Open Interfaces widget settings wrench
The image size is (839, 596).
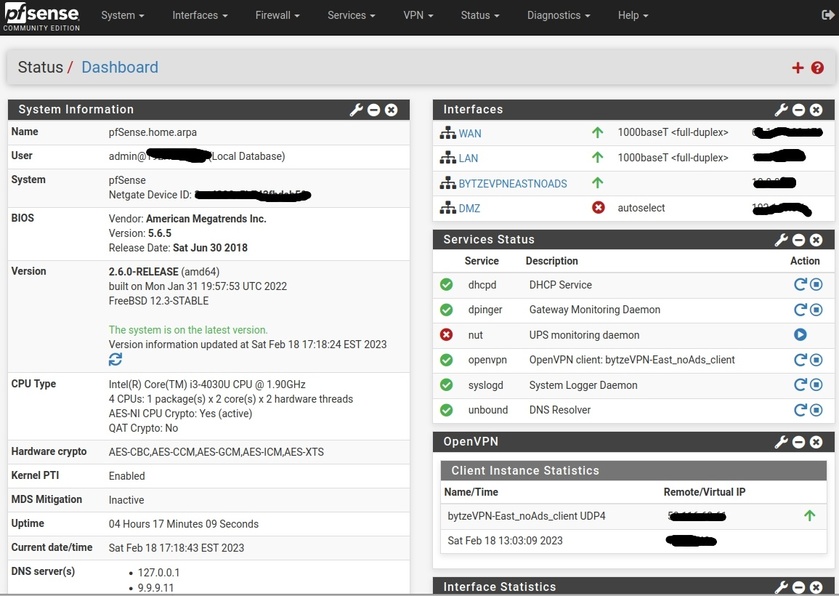(781, 110)
